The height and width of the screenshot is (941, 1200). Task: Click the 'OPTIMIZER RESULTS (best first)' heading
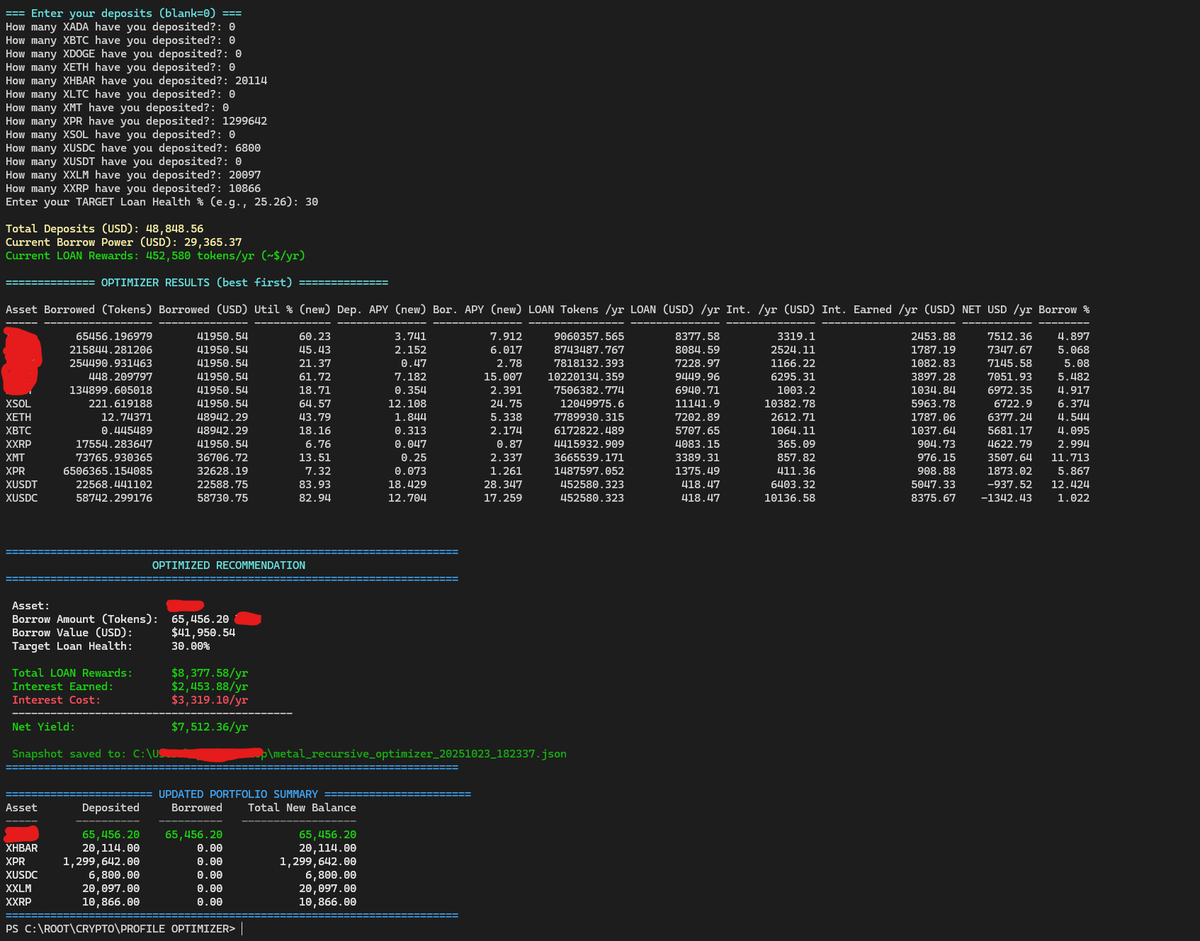click(197, 283)
